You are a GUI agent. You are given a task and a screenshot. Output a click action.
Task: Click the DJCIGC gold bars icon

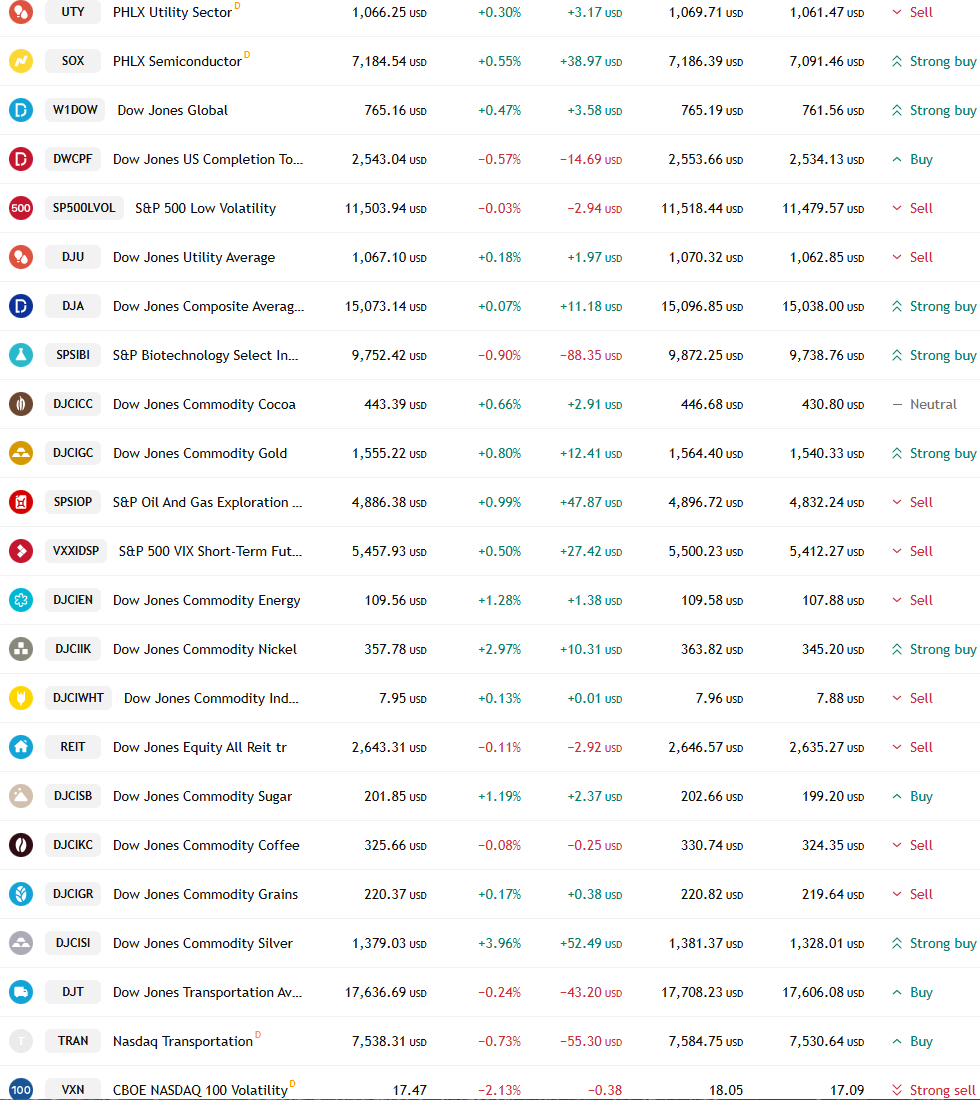21,453
